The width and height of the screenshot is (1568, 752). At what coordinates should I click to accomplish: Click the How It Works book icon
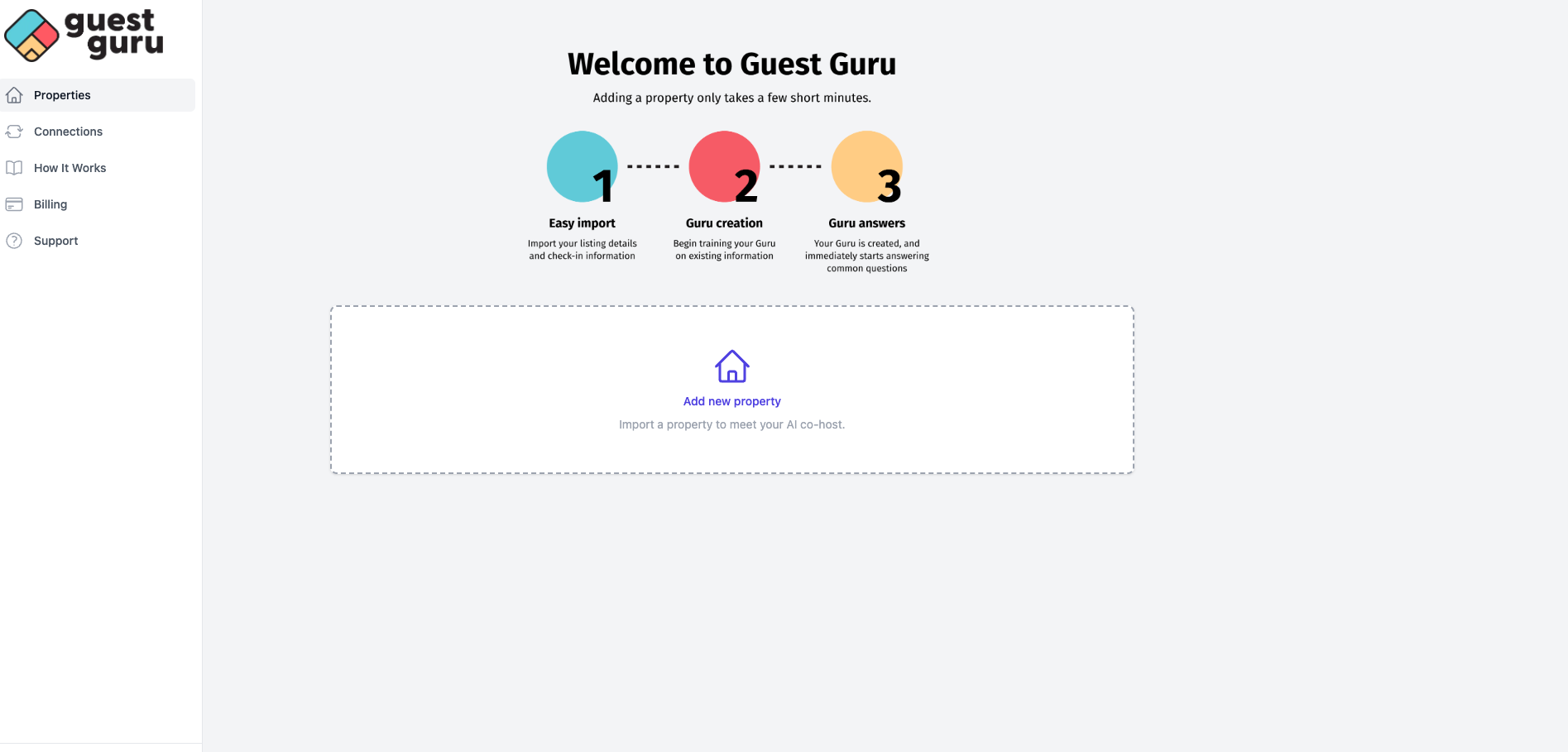(14, 168)
